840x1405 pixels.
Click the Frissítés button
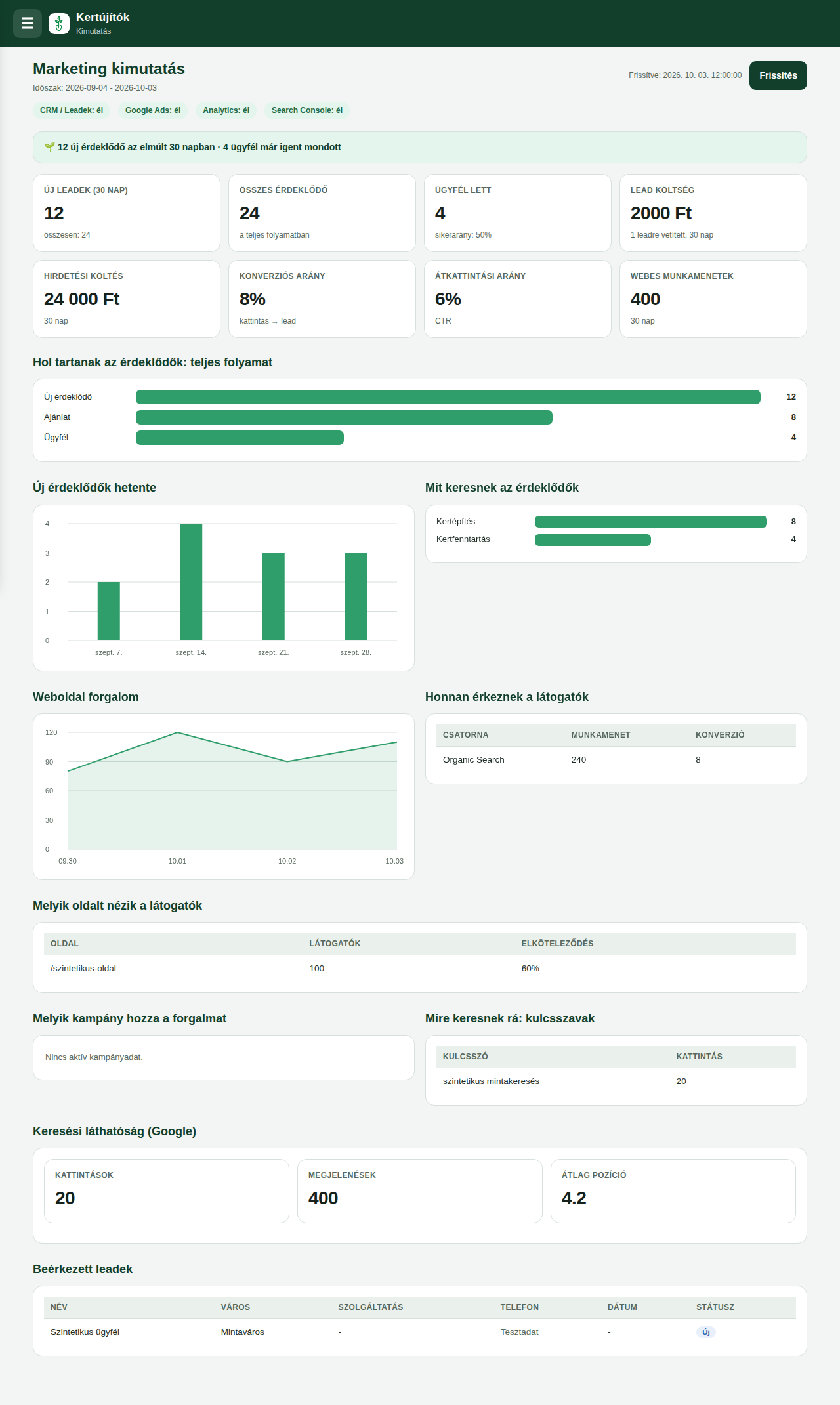click(x=778, y=75)
